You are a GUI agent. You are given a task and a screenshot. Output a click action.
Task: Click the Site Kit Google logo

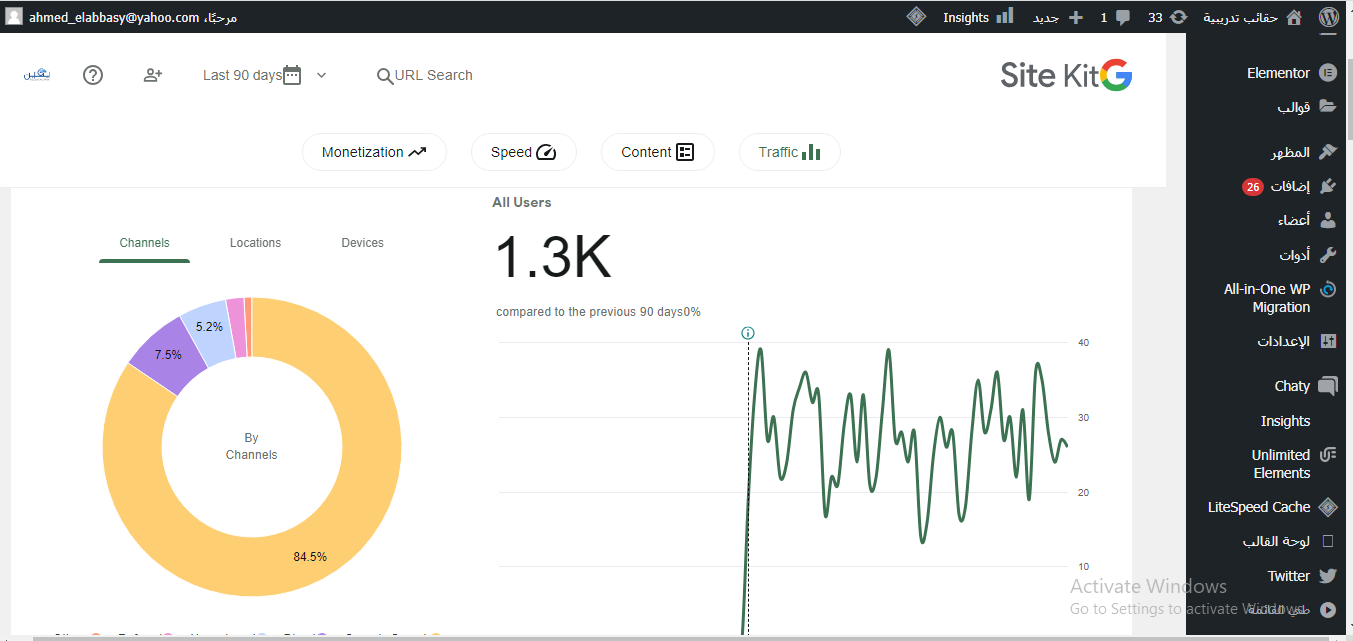coord(1066,75)
